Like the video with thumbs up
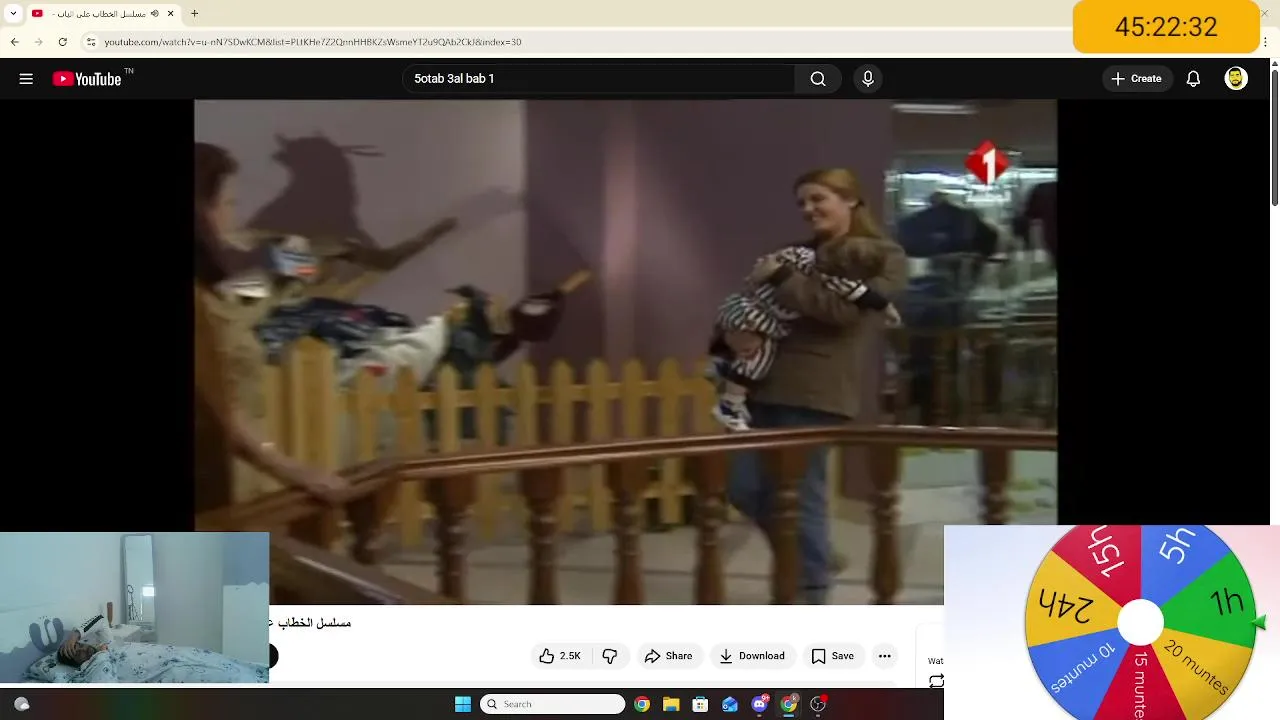Viewport: 1280px width, 720px height. 559,656
